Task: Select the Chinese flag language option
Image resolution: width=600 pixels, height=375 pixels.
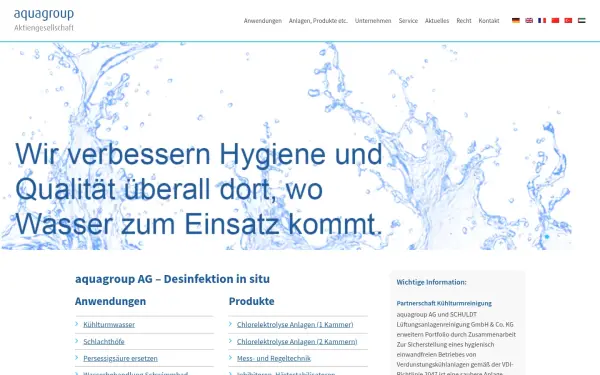Action: pos(555,21)
